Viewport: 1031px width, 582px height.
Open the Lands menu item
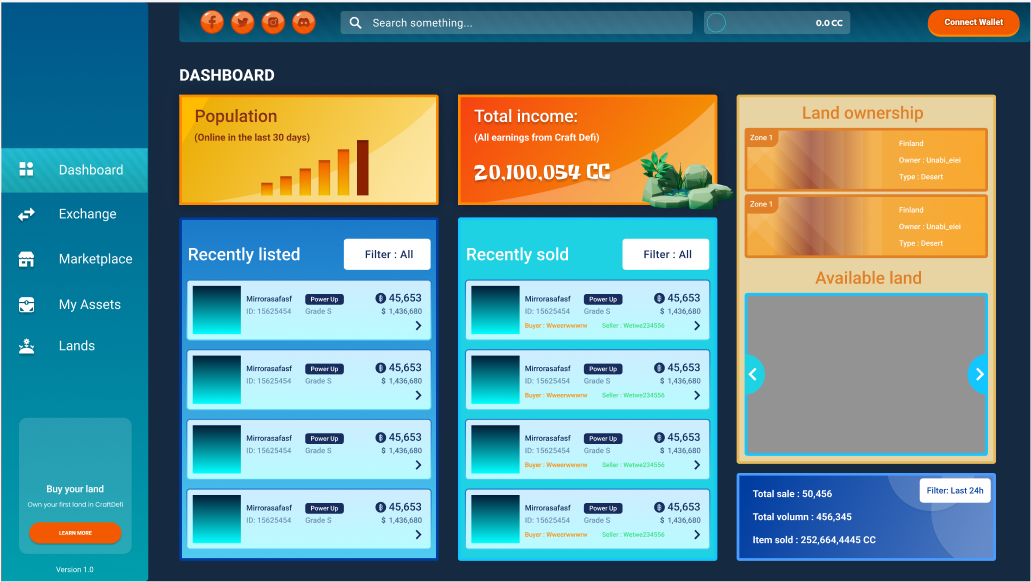[76, 346]
